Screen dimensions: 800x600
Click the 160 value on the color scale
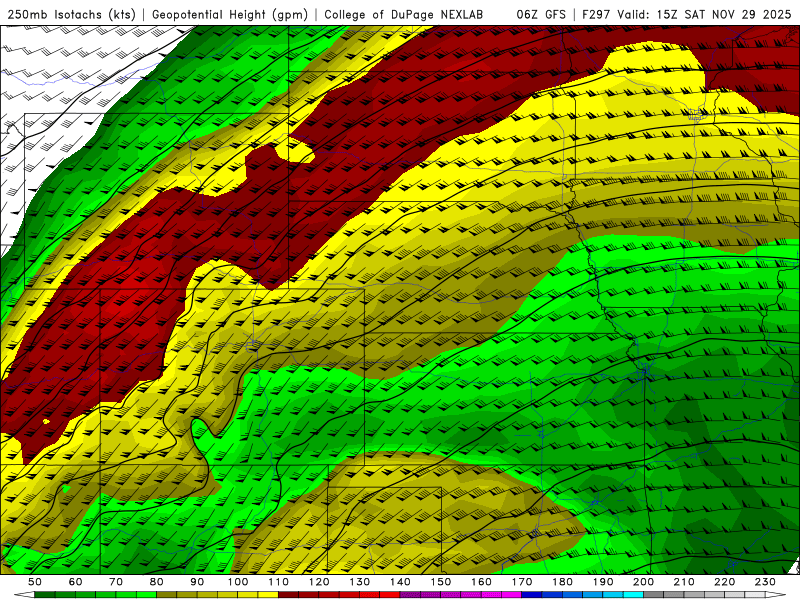481,582
